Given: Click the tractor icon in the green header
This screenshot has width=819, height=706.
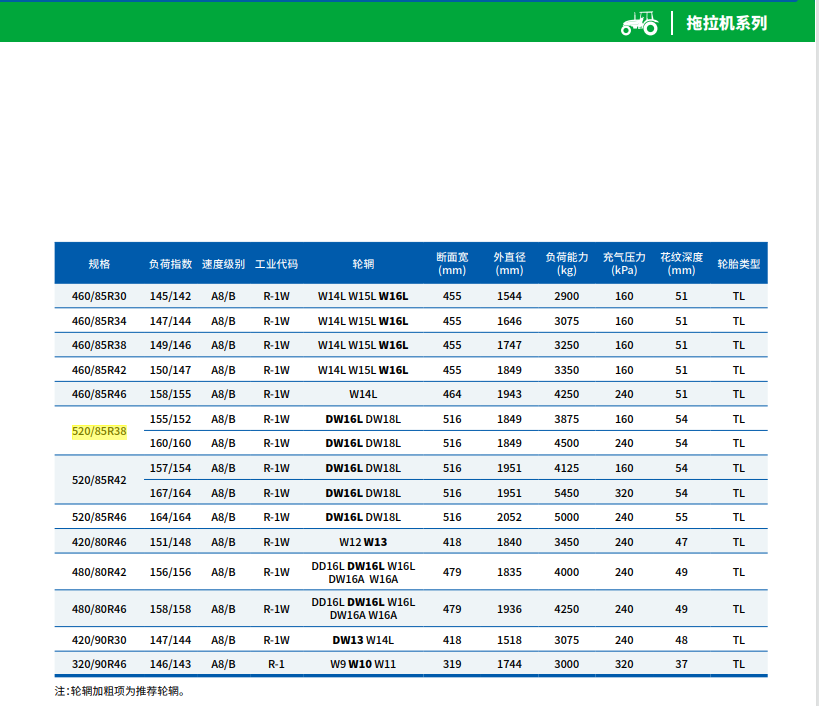Looking at the screenshot, I should point(639,22).
